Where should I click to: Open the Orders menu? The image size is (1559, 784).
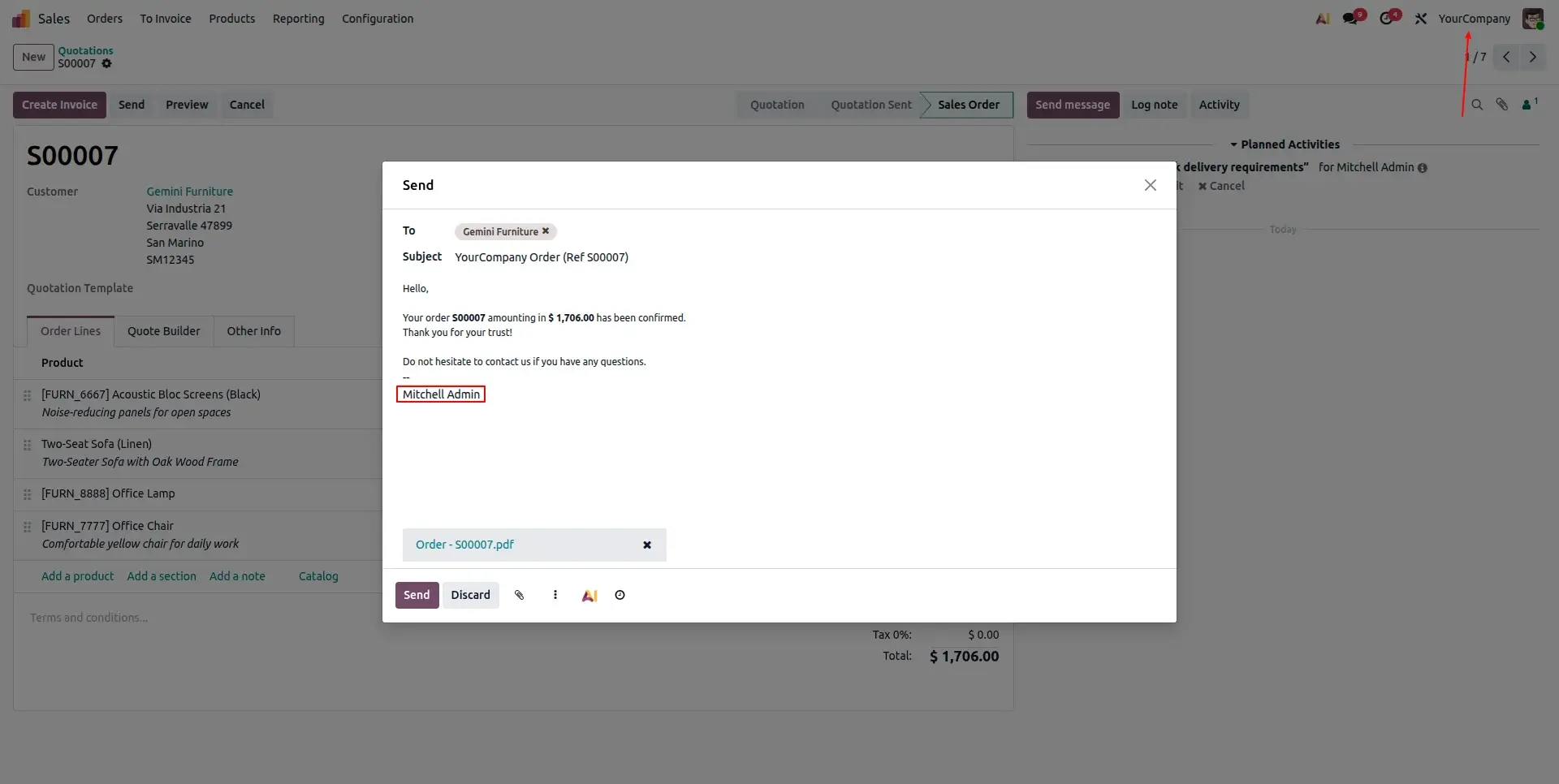tap(105, 19)
